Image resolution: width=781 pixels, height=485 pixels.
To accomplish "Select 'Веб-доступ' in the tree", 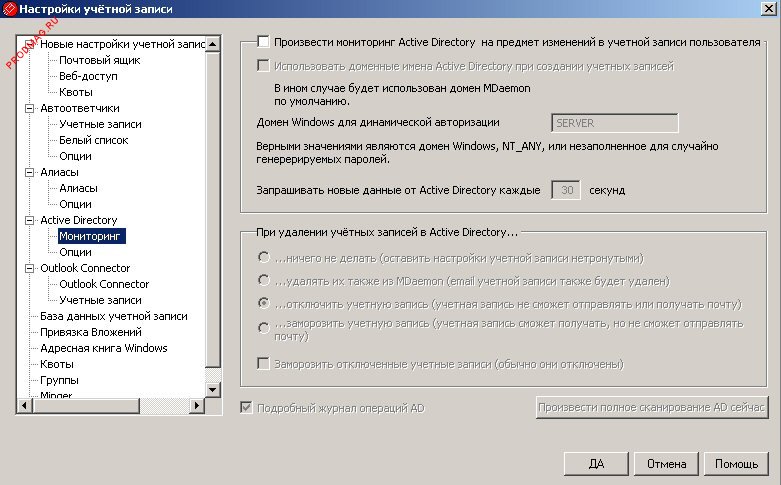I will click(x=88, y=76).
